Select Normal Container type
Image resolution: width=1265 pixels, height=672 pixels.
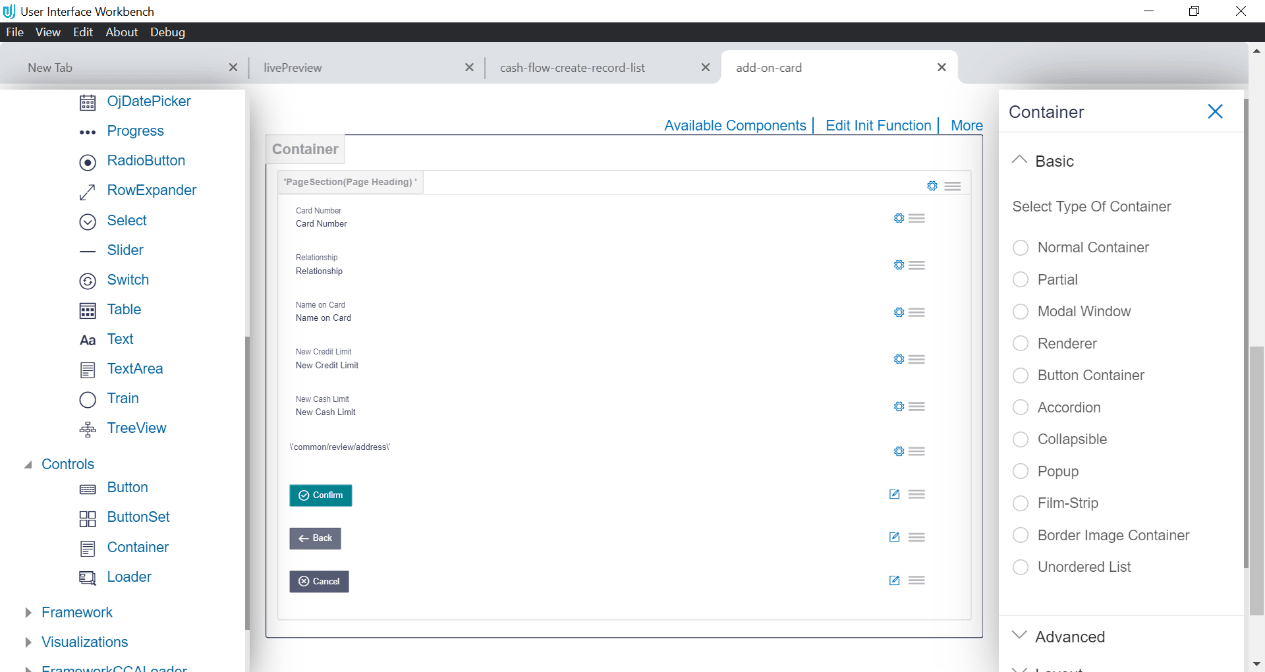1020,247
